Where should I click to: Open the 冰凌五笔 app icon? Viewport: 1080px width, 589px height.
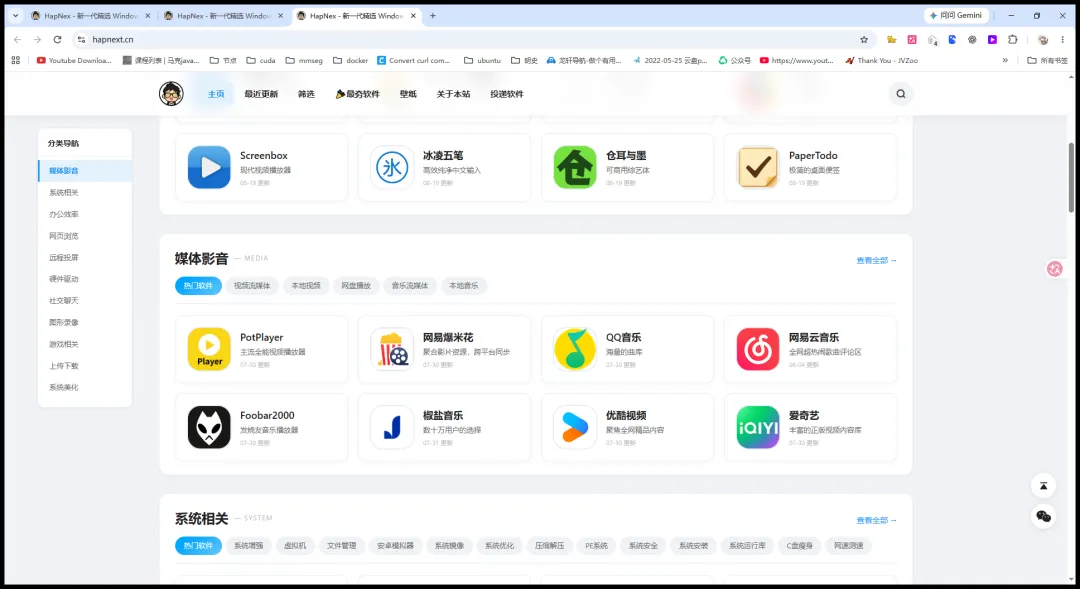[x=392, y=167]
